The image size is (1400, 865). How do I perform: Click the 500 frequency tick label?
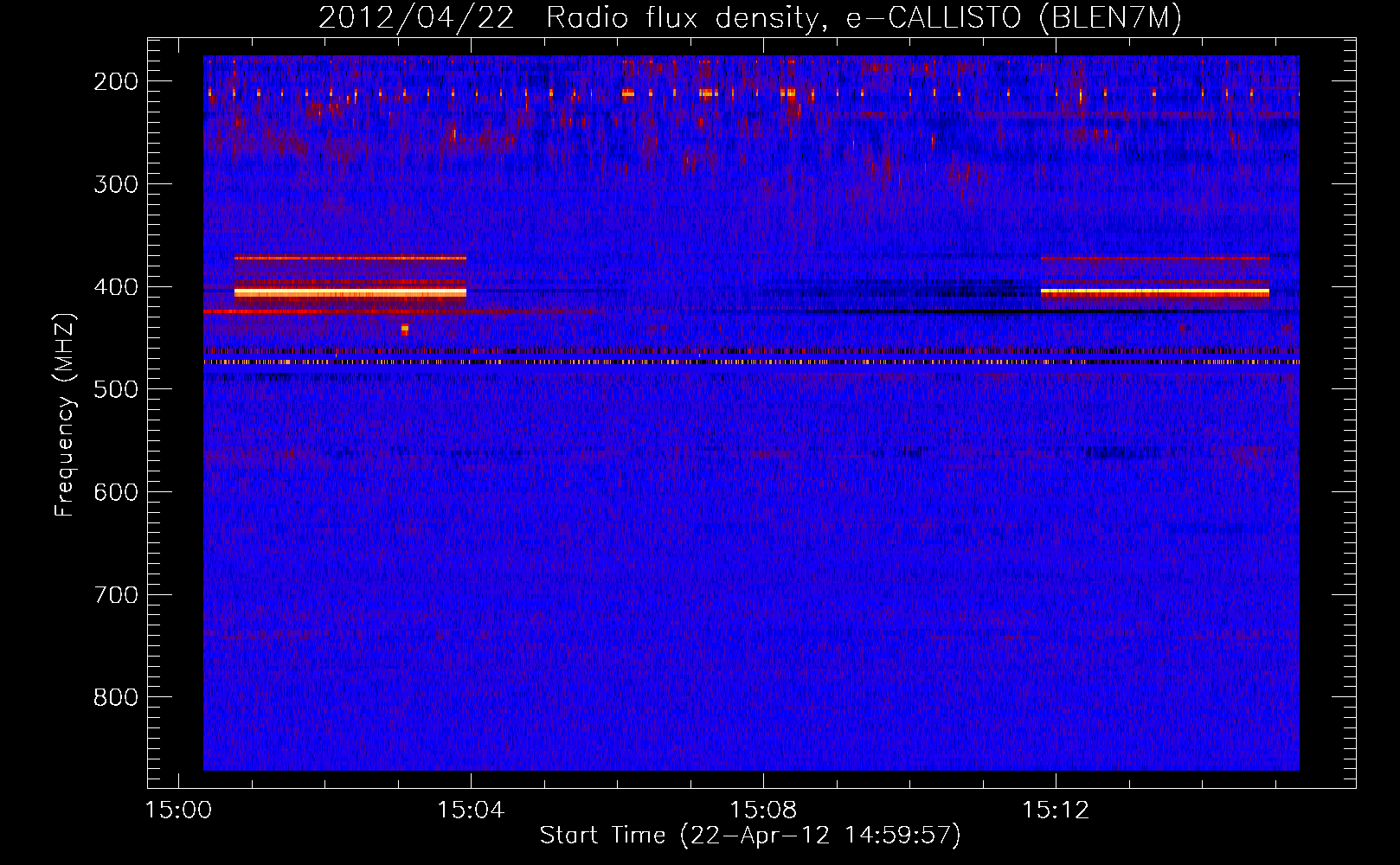(x=116, y=389)
